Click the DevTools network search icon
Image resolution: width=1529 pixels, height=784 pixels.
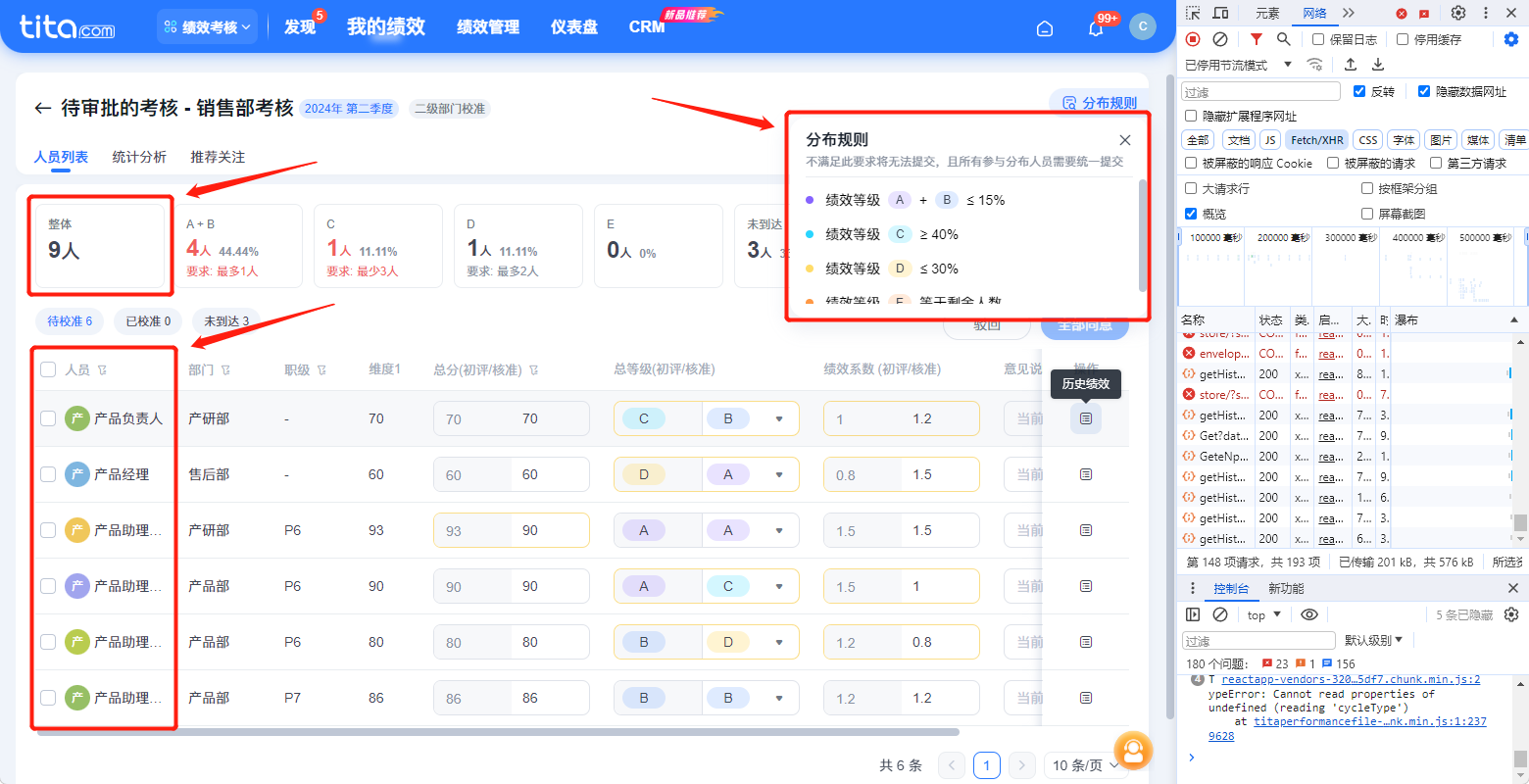point(1284,39)
